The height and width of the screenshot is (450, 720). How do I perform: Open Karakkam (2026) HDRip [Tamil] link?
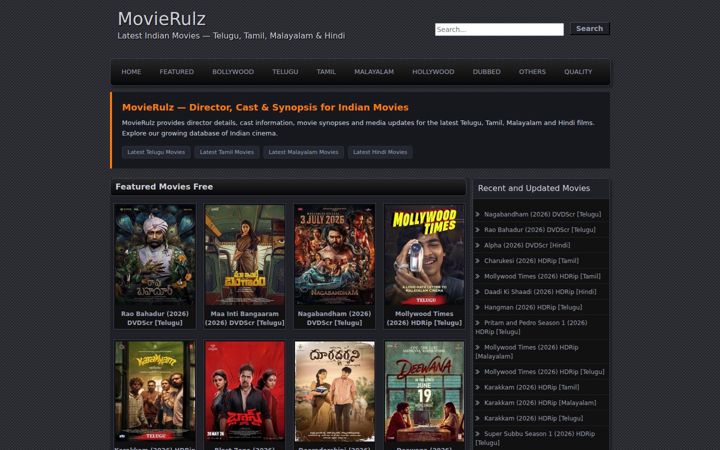[x=531, y=388]
